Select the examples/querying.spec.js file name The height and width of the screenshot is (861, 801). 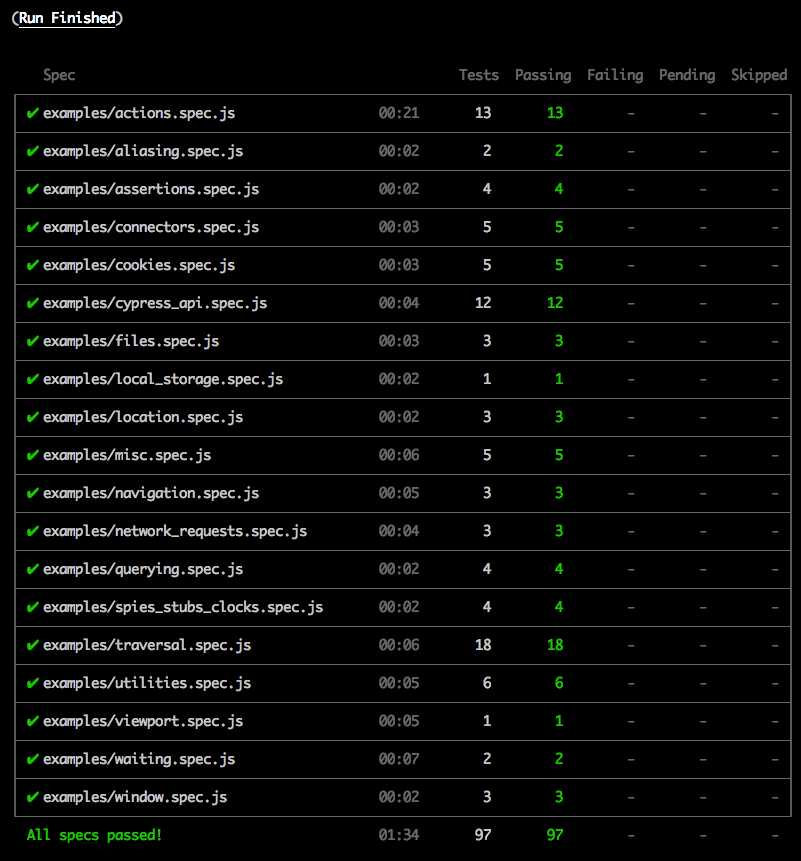coord(143,569)
